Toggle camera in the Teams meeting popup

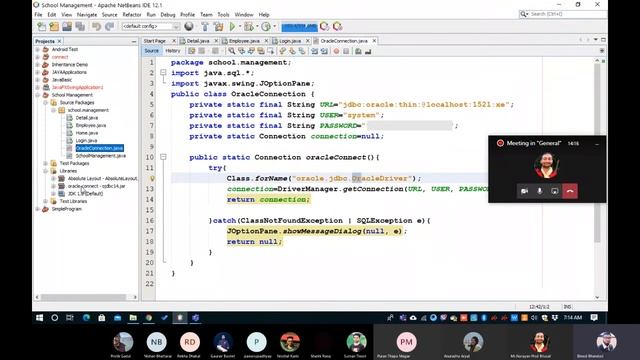coord(524,191)
